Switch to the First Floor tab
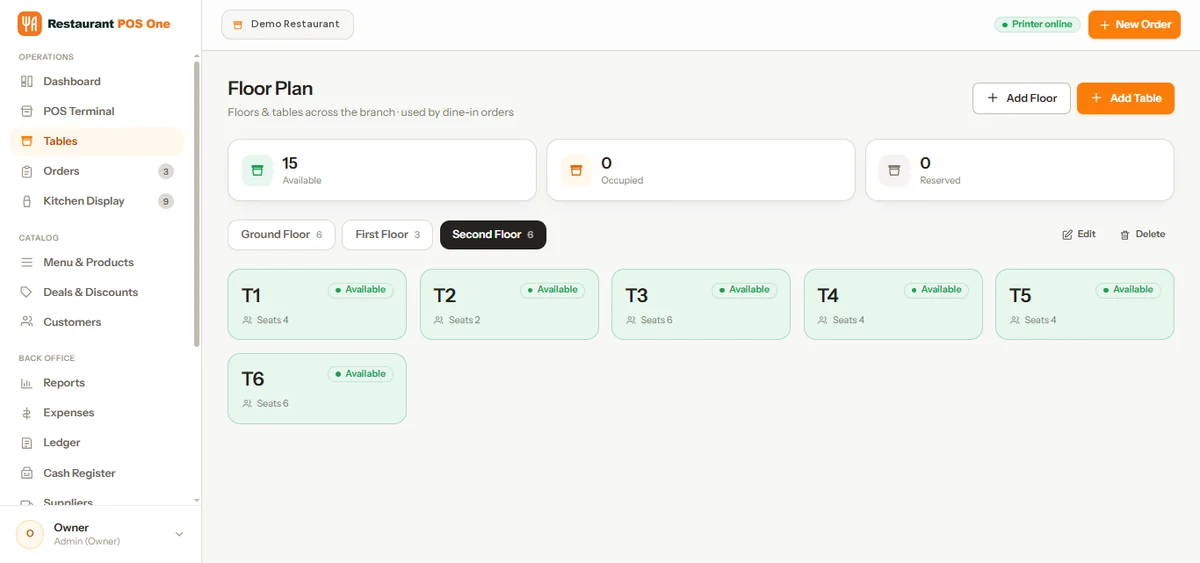Image resolution: width=1200 pixels, height=563 pixels. tap(388, 234)
